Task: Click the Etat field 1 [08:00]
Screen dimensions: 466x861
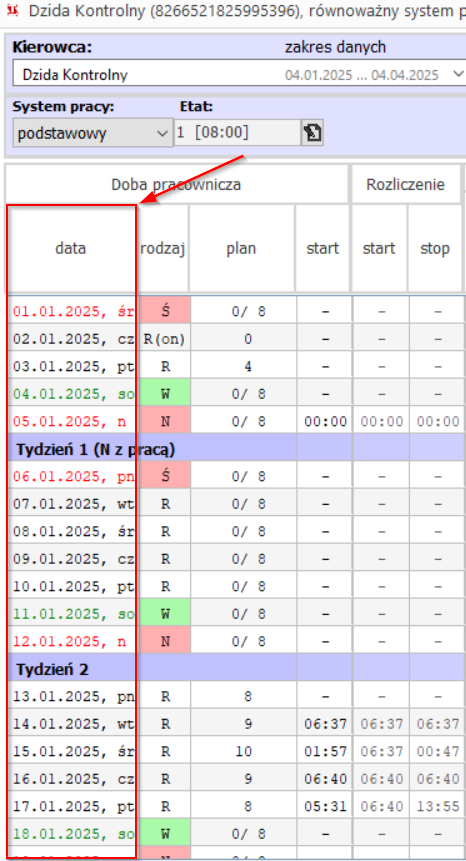Action: click(237, 133)
